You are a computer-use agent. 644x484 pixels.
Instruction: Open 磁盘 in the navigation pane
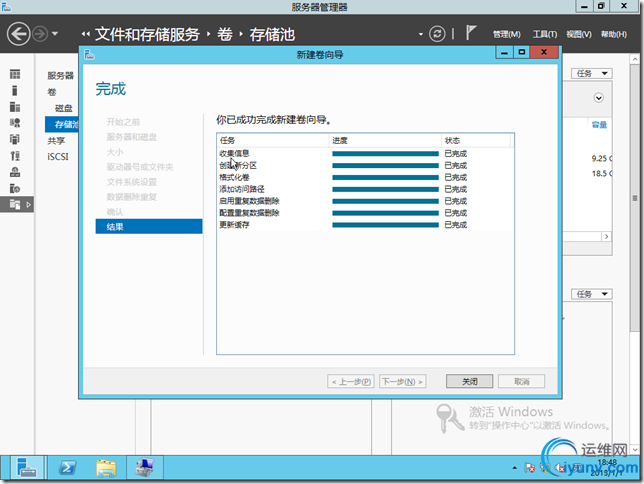(x=64, y=108)
